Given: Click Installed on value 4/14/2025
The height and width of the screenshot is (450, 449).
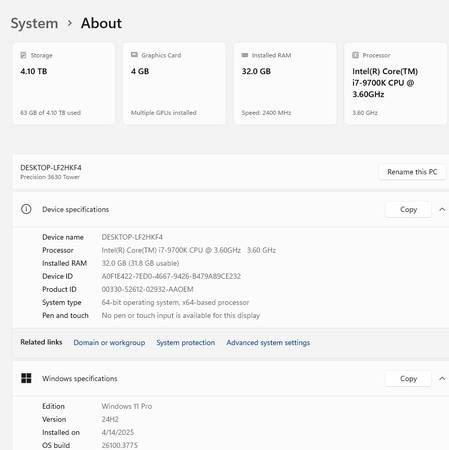Looking at the screenshot, I should tap(118, 432).
